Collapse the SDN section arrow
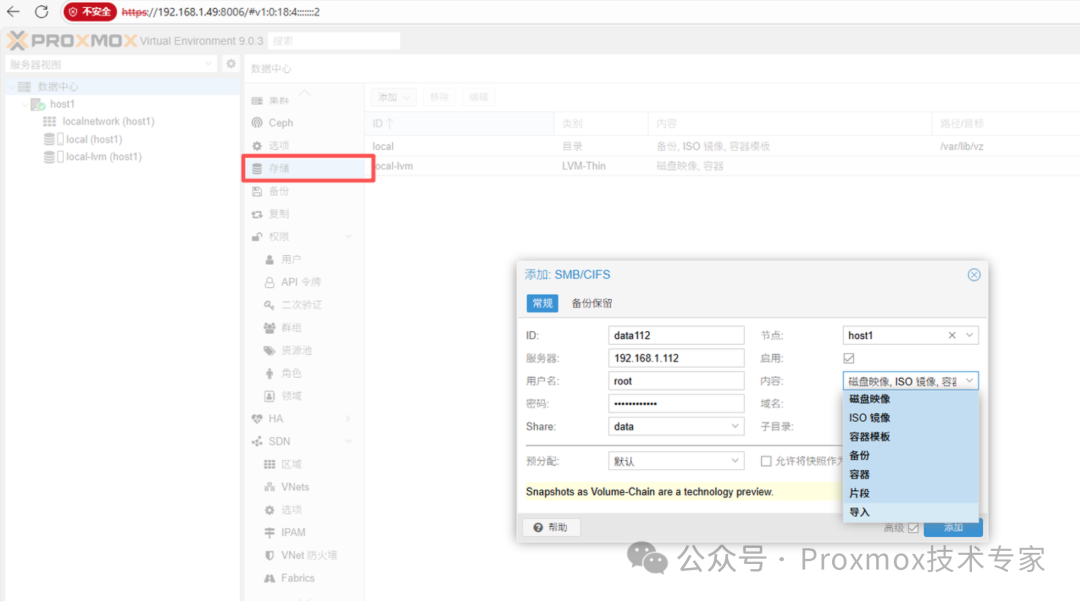The height and width of the screenshot is (602, 1080). tap(349, 442)
